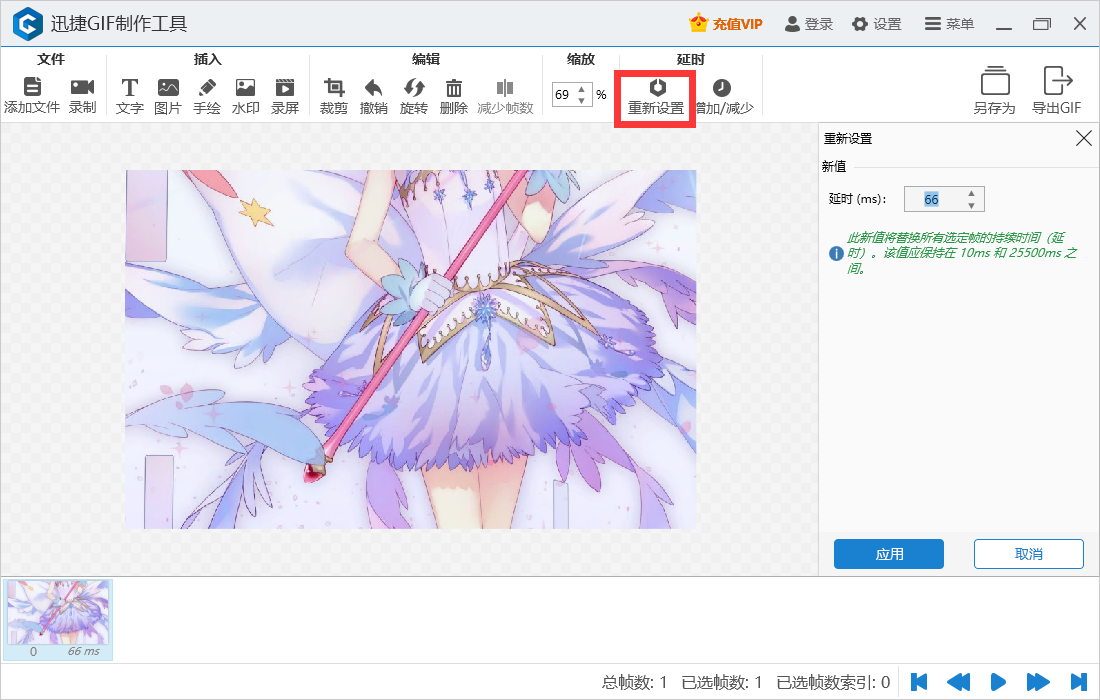Open 增加/减少 delay adjust tool
The image size is (1100, 700).
723,96
